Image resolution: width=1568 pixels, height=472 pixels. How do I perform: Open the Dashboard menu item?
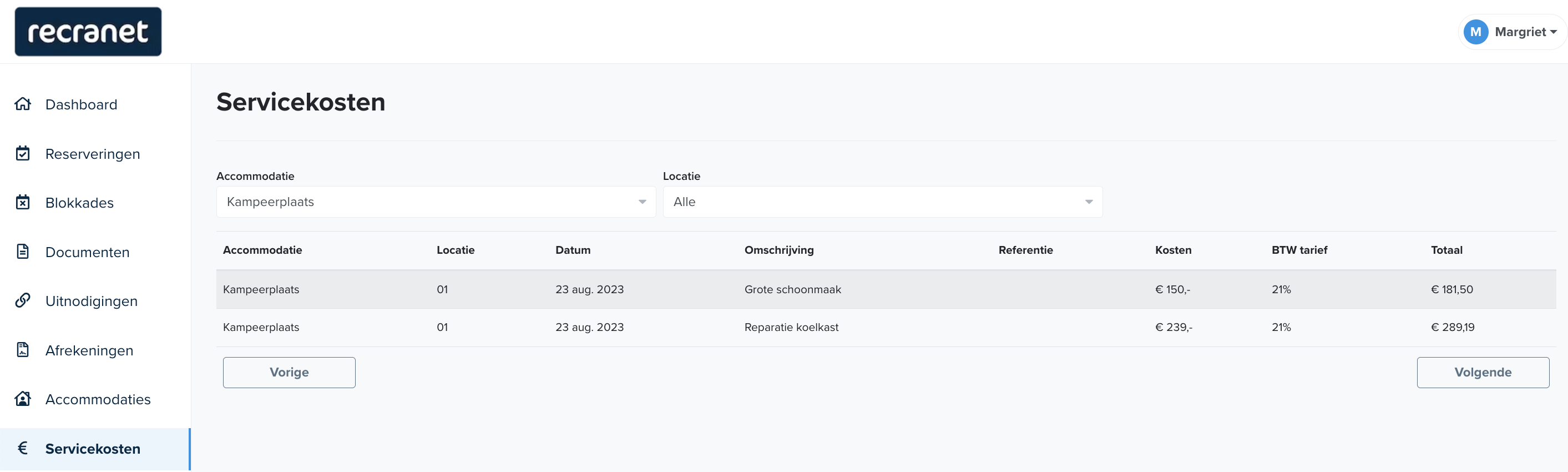coord(95,104)
